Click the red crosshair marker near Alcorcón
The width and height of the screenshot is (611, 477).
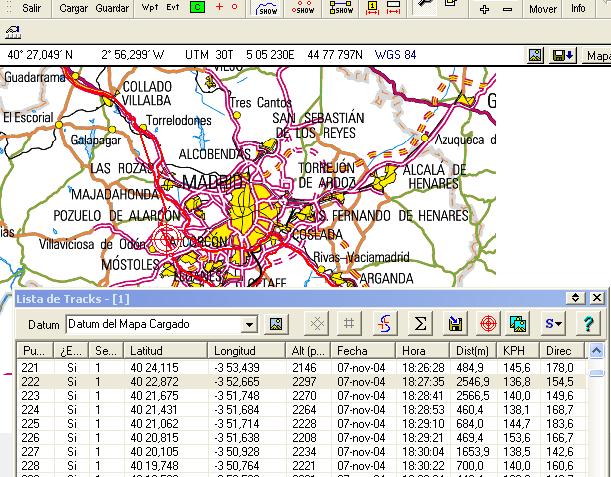pos(167,239)
